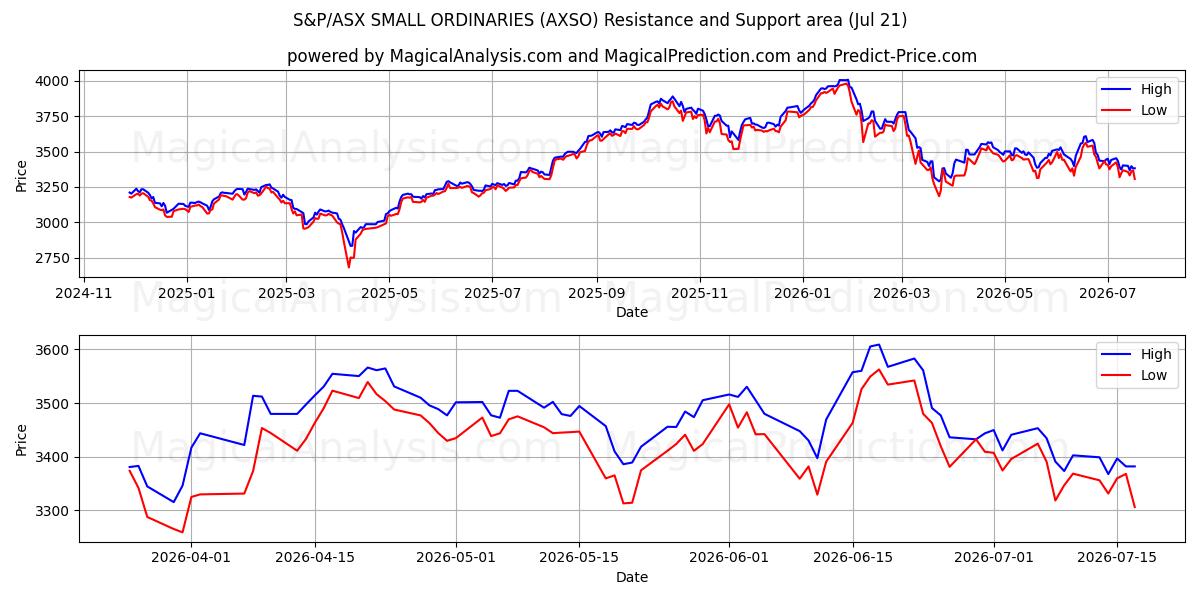Click the 2025-07 date tick
Viewport: 1200px width, 600px height.
(x=492, y=295)
